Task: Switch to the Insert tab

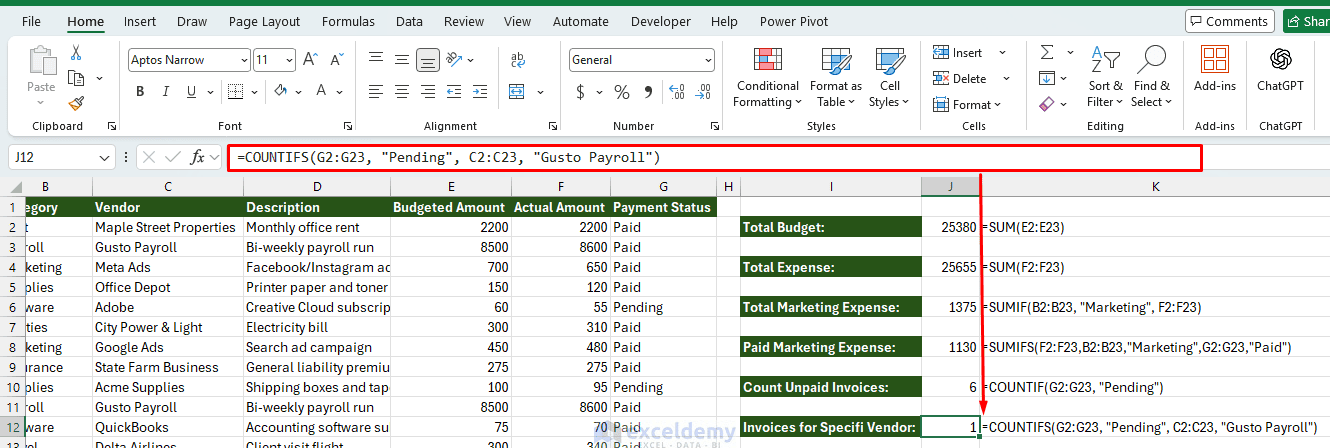Action: click(140, 21)
